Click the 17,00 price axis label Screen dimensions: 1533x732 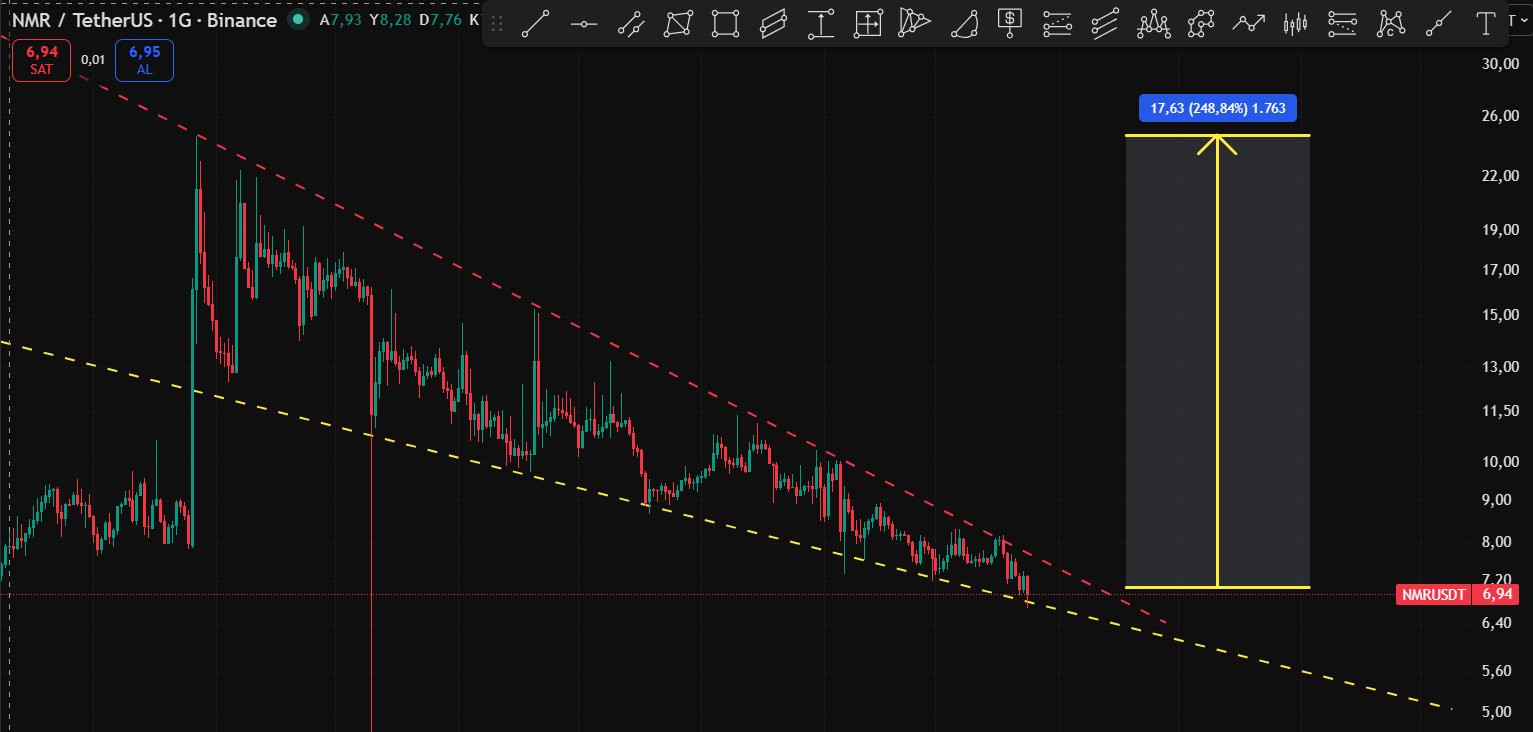click(x=1500, y=269)
